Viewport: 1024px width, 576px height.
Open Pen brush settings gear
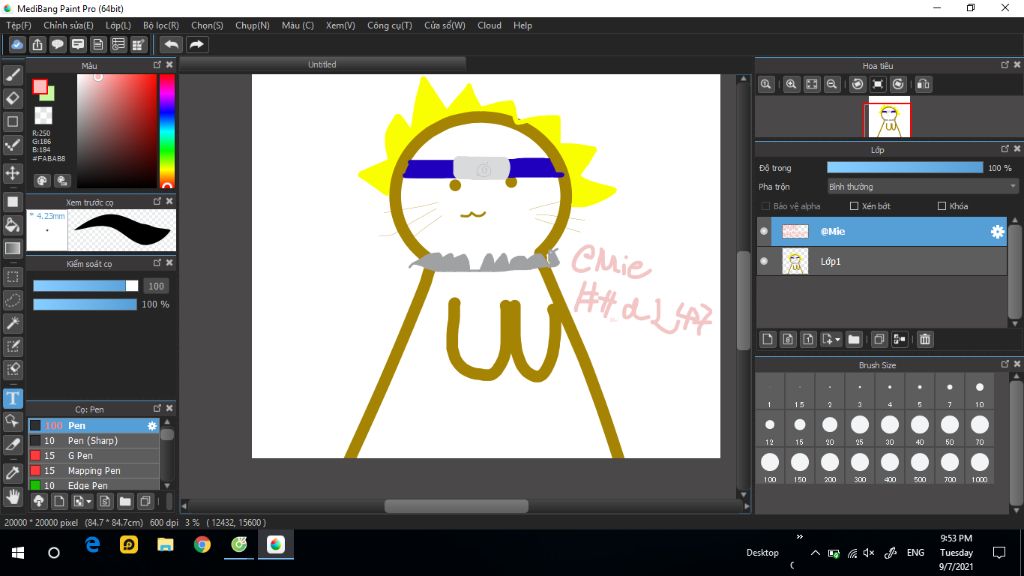152,426
